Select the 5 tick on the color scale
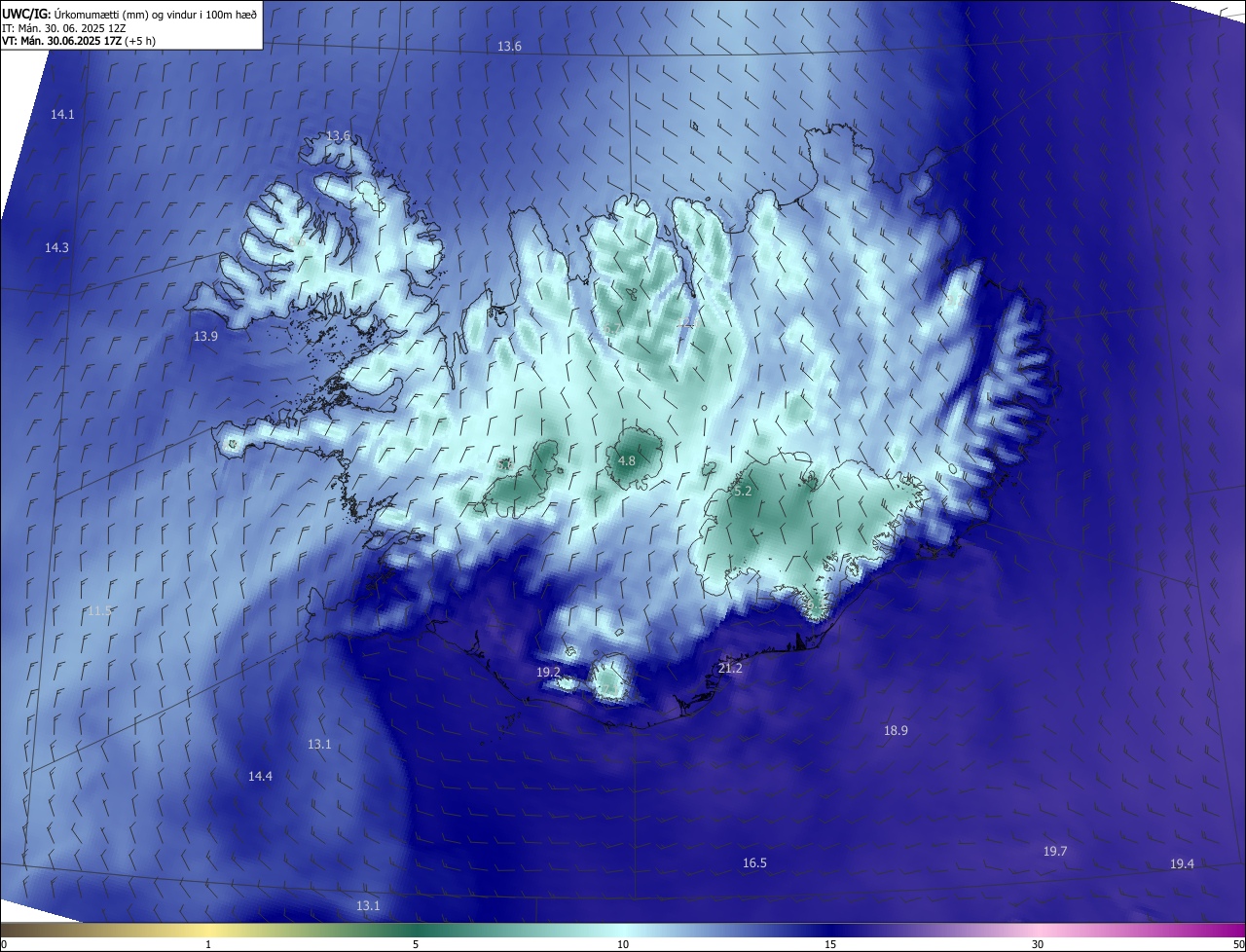Viewport: 1246px width, 952px height. point(416,944)
